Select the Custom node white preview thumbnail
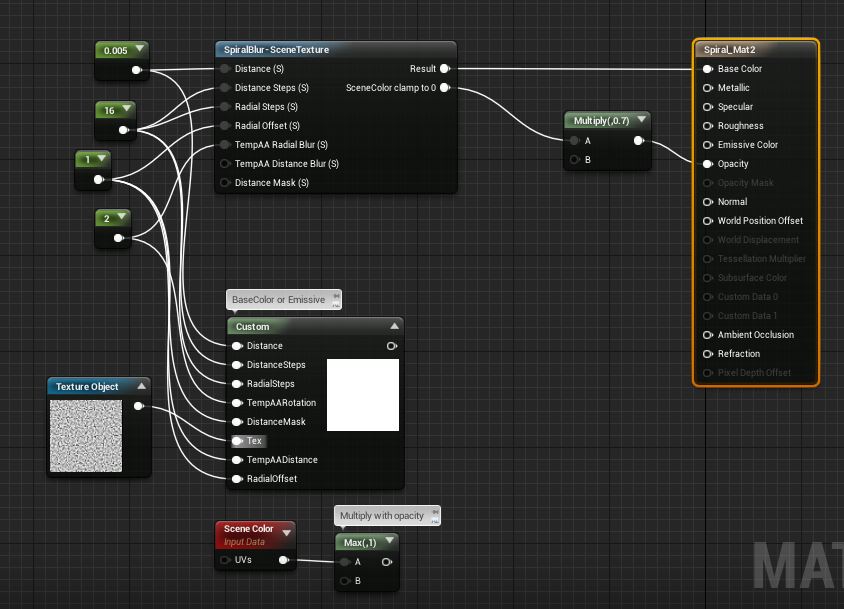Screen dimensions: 844x609 tap(363, 395)
